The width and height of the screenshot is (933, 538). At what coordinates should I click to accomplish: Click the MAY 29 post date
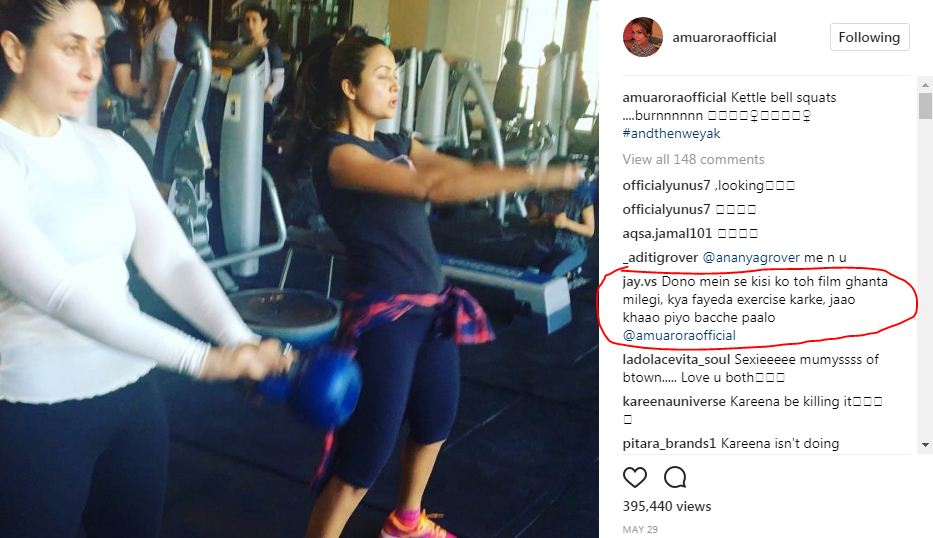click(640, 529)
